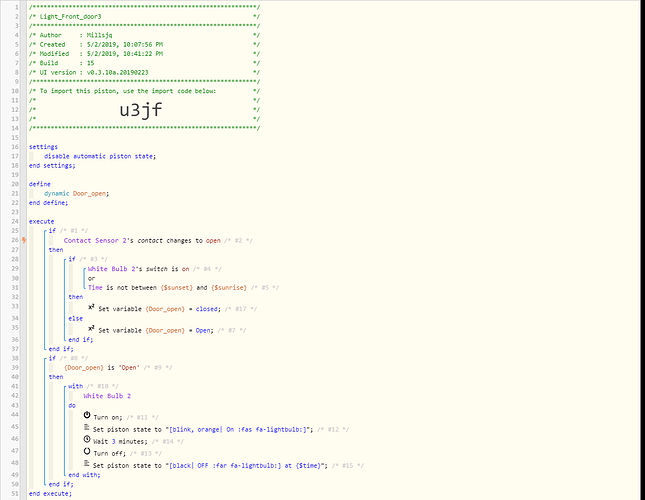Click the Created date comment line
This screenshot has width=645, height=500.
(x=144, y=44)
